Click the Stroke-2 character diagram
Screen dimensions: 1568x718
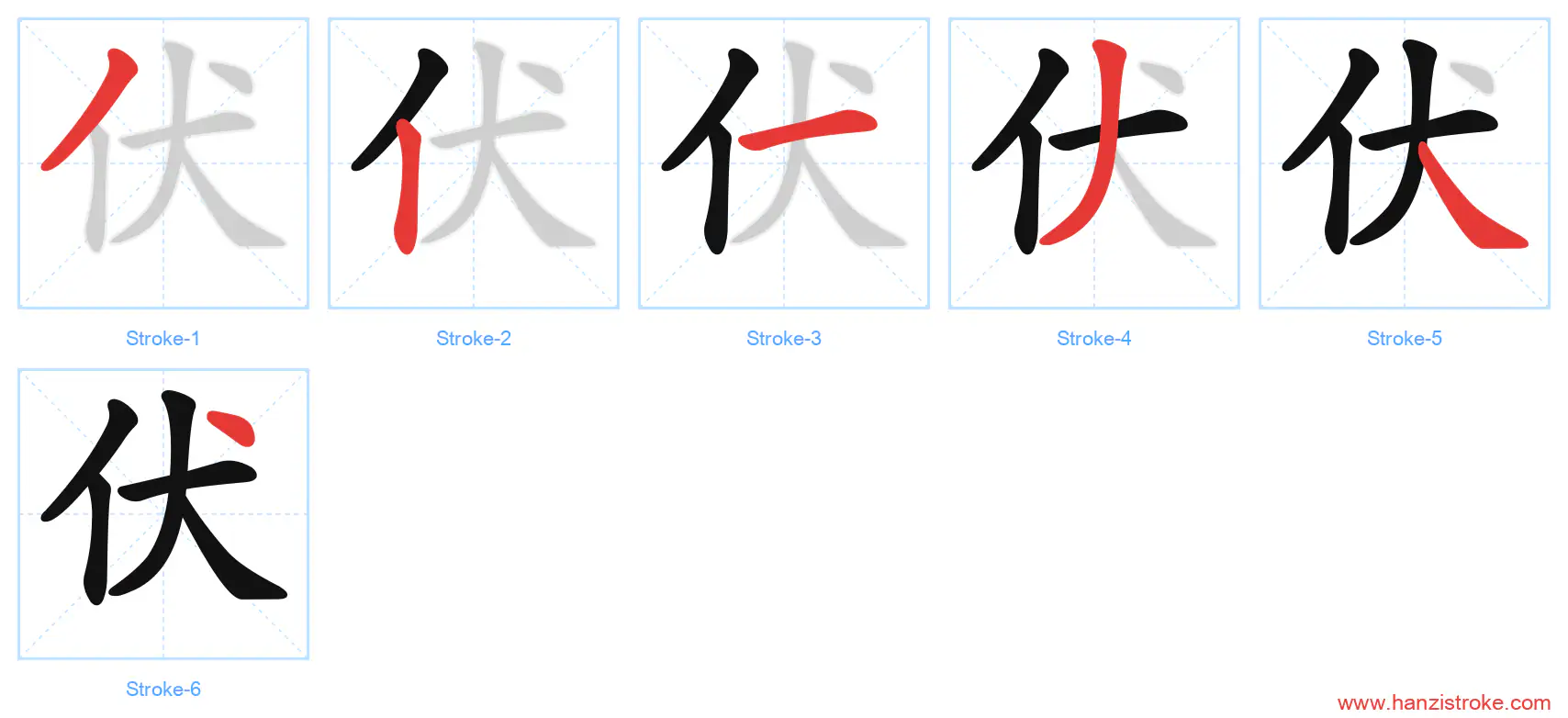(474, 163)
